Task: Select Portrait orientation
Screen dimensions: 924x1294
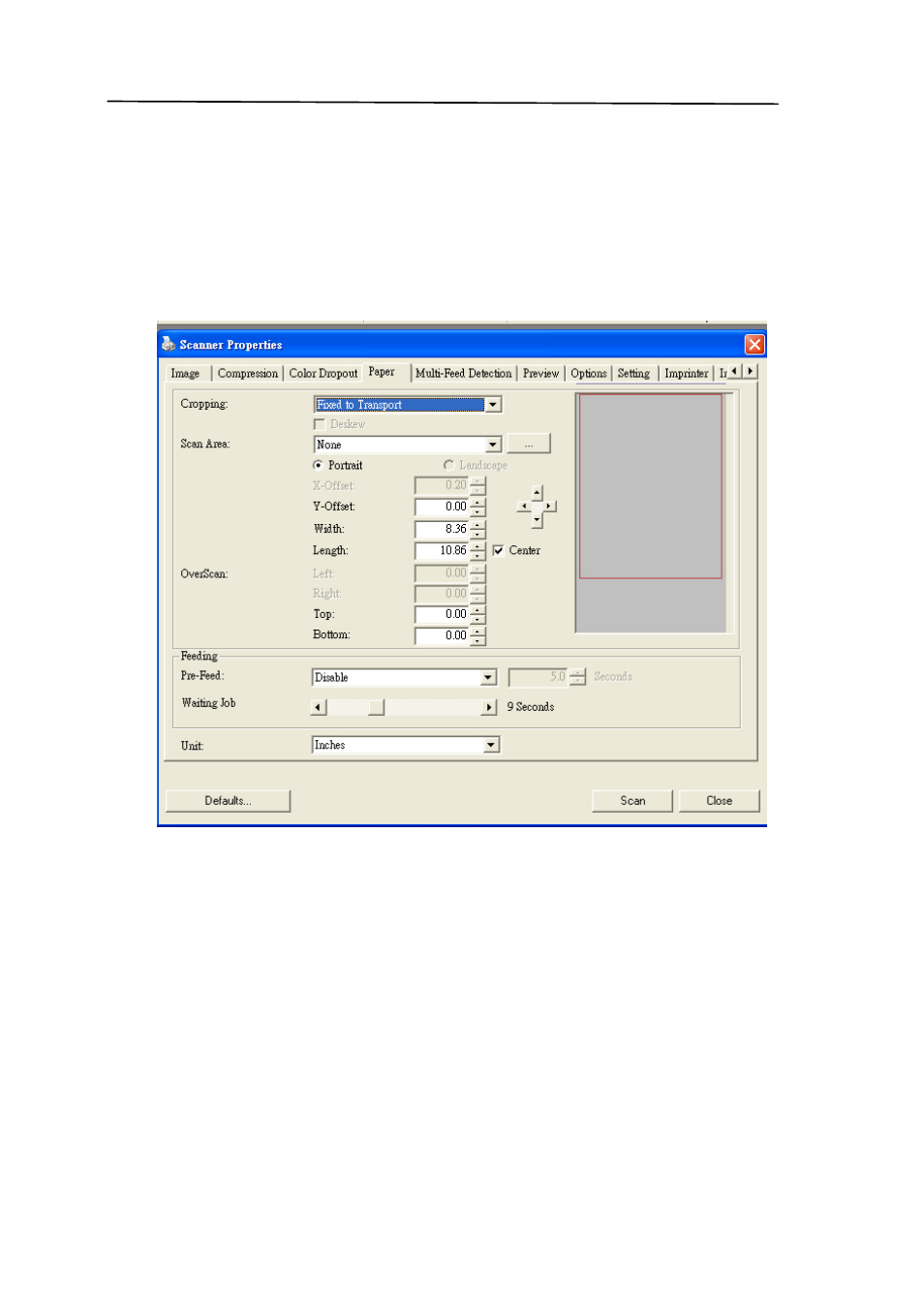Action: [318, 465]
